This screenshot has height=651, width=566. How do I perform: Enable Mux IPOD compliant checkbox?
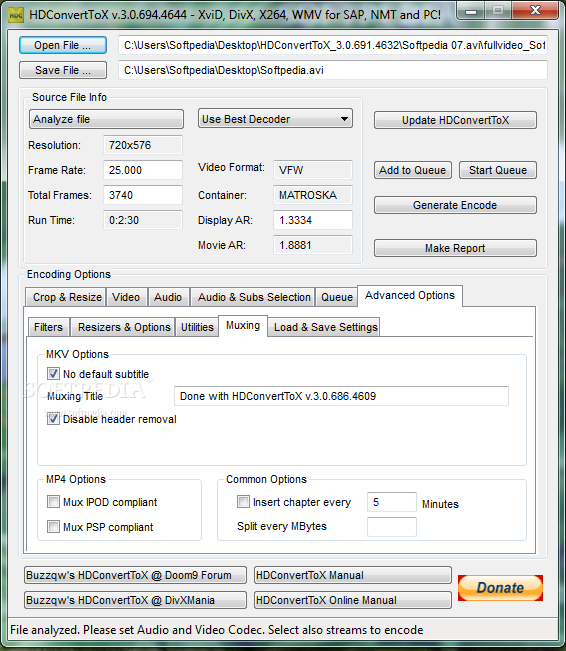53,502
